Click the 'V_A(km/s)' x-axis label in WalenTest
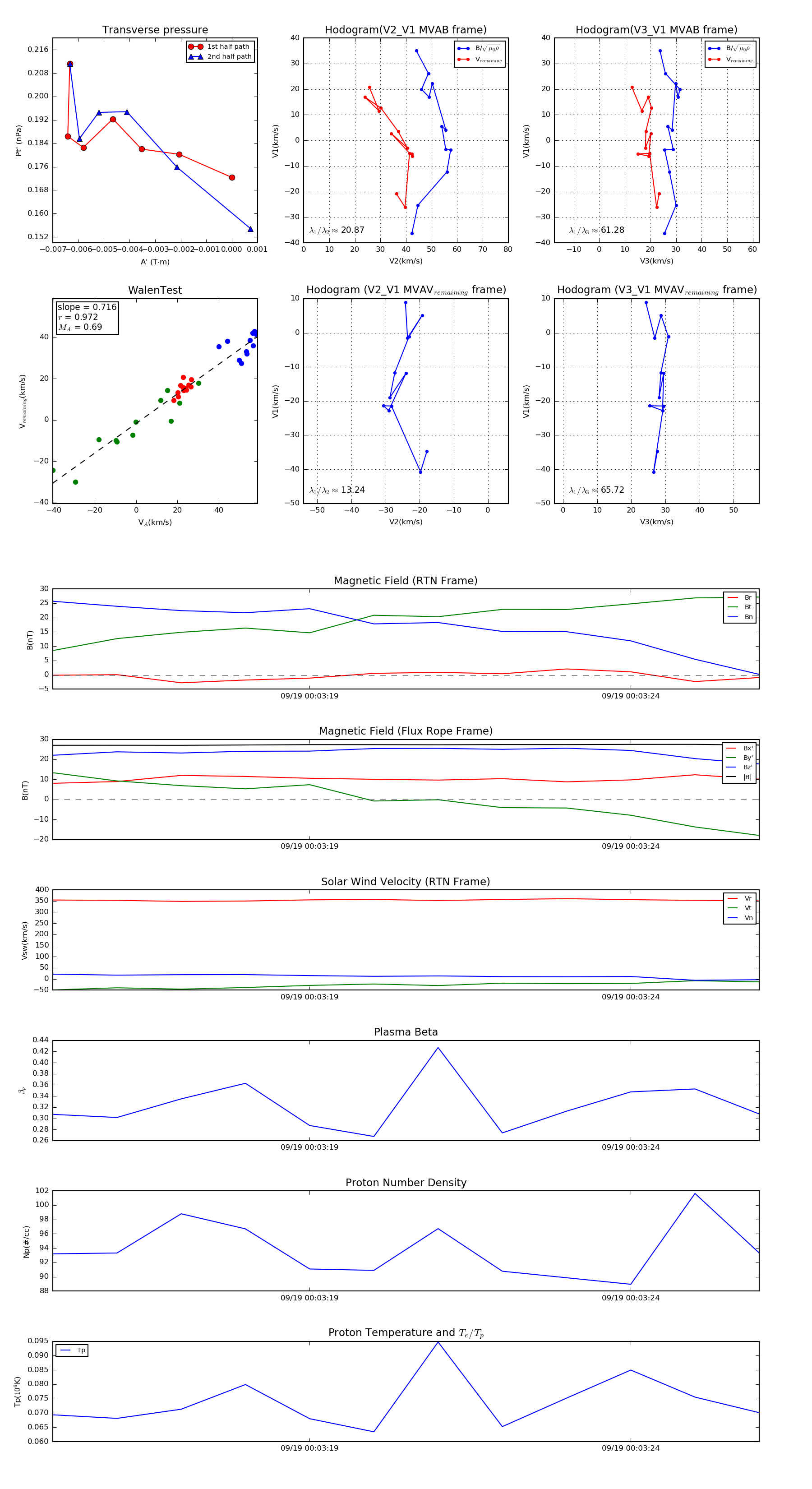 155,523
